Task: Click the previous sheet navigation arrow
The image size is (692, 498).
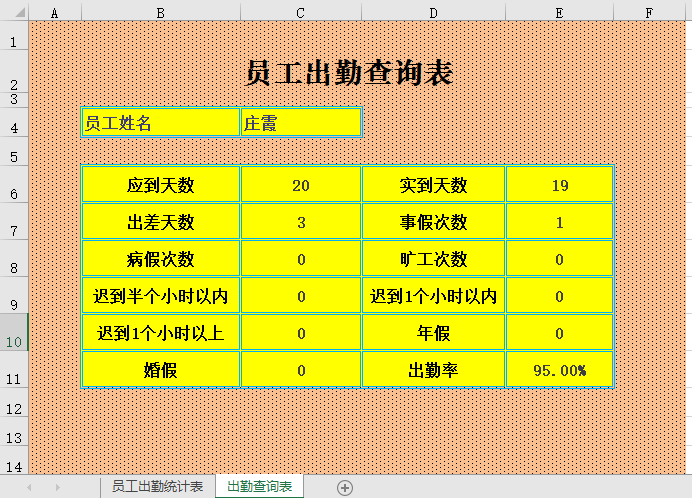Action: 29,487
